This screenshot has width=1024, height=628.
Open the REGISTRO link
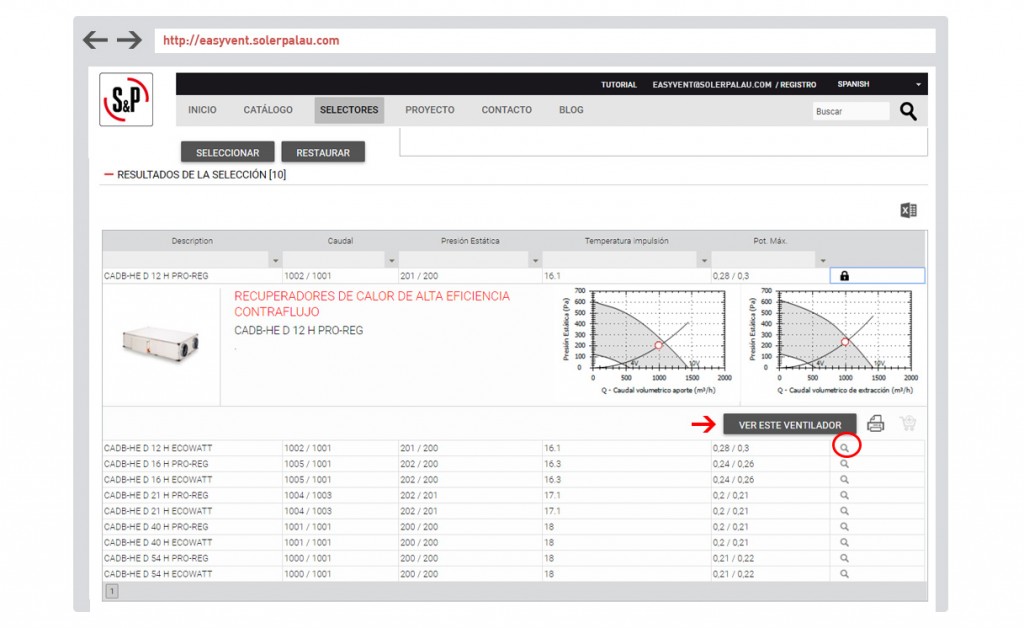pyautogui.click(x=798, y=85)
